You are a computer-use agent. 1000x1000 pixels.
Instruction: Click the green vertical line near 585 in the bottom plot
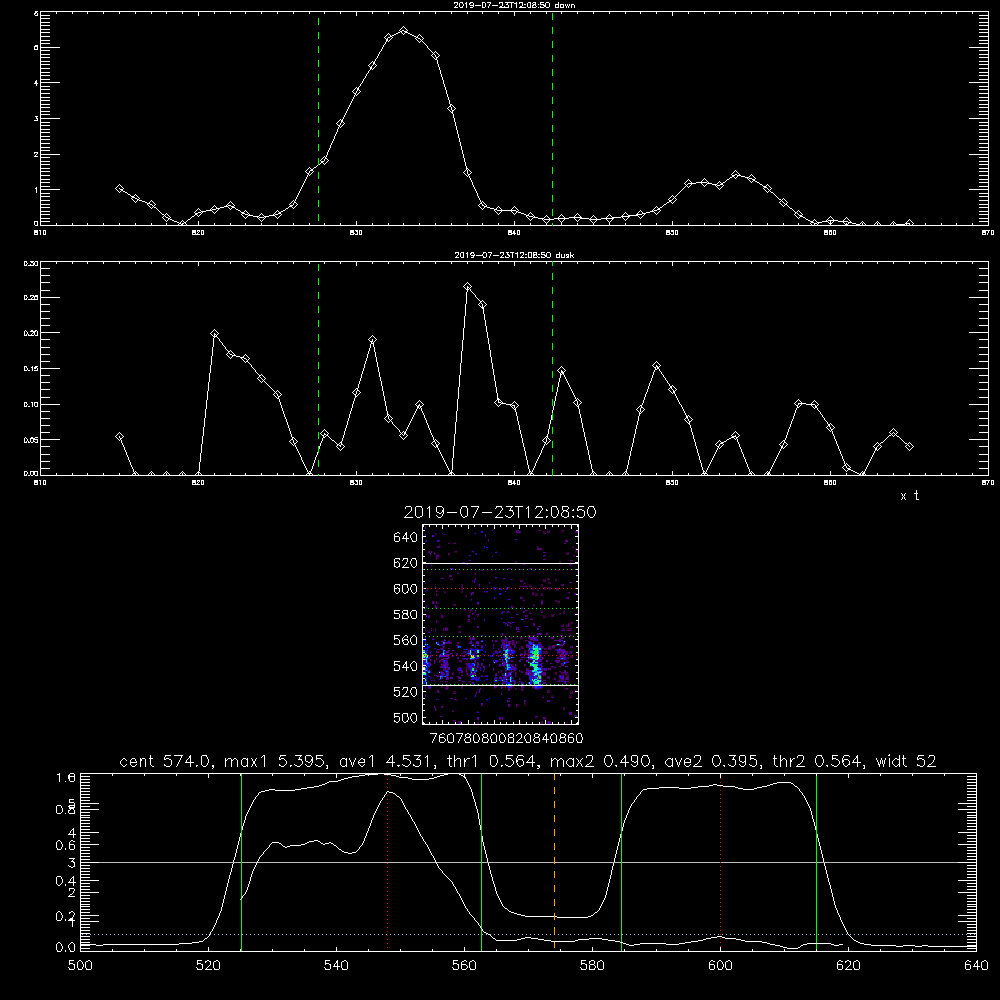(621, 862)
